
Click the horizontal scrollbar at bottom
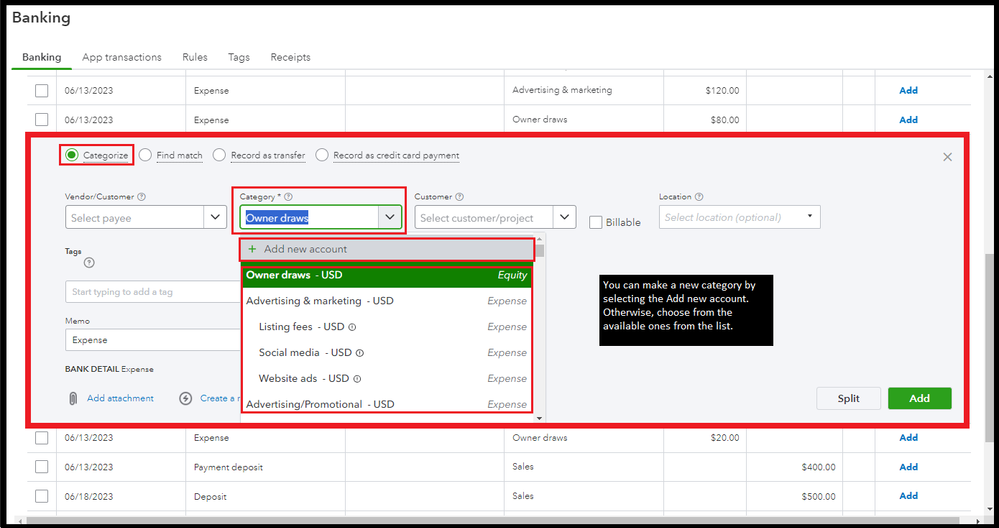click(491, 520)
